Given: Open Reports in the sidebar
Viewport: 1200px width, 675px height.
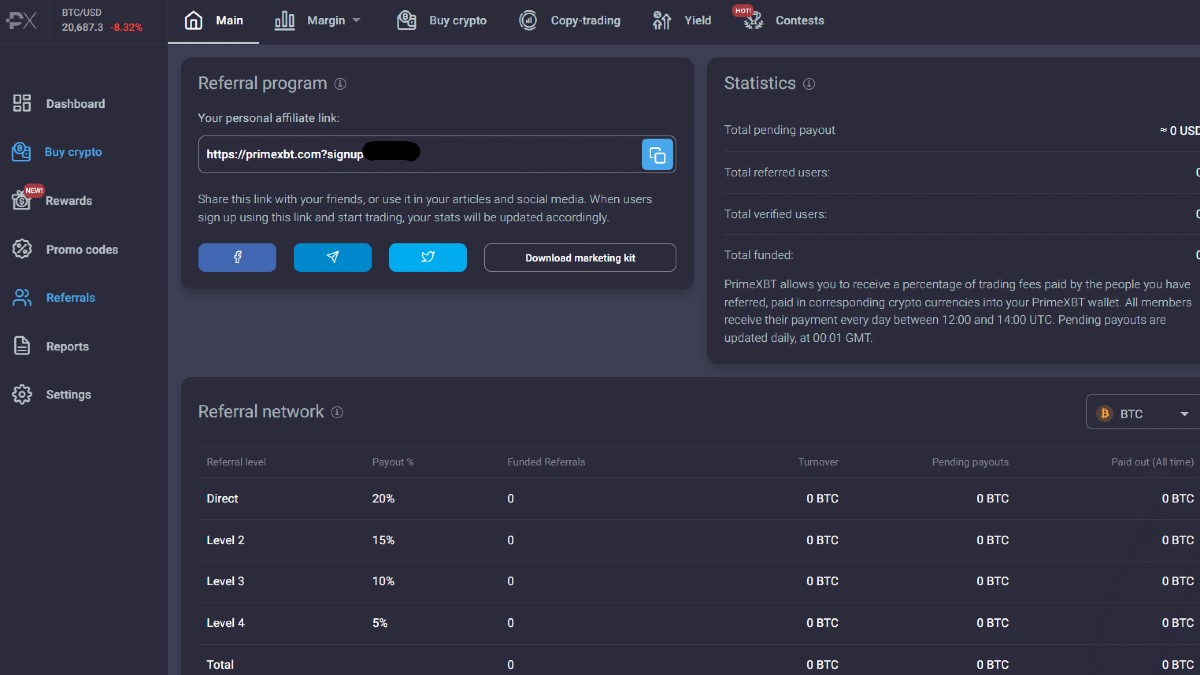Looking at the screenshot, I should pyautogui.click(x=67, y=347).
